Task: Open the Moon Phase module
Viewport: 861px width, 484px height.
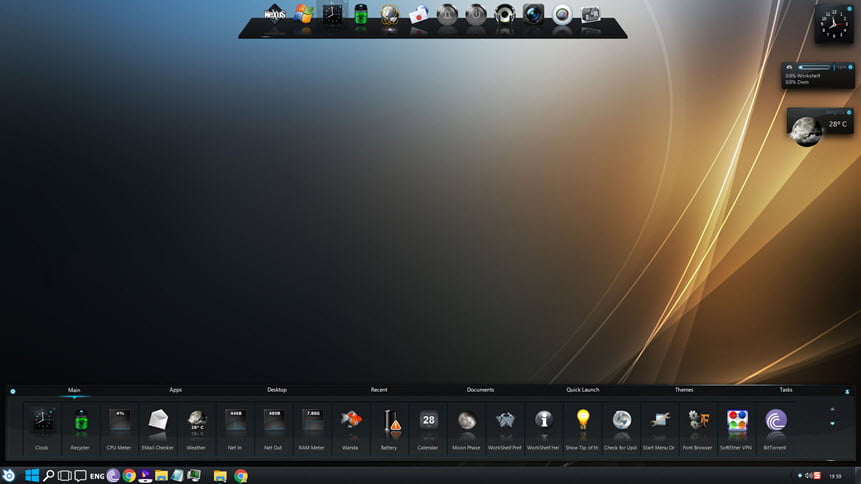Action: tap(467, 429)
